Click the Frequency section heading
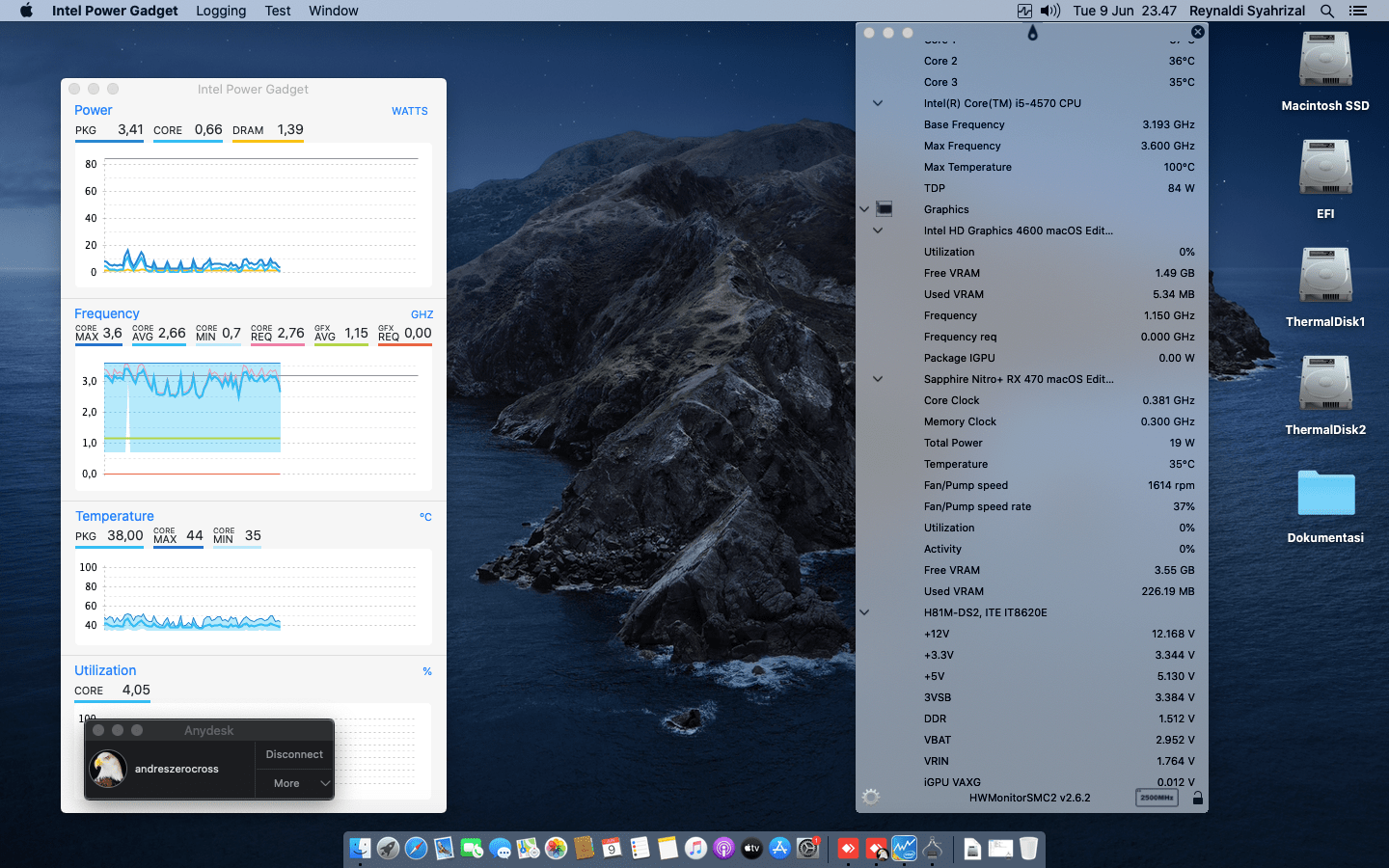1389x868 pixels. click(x=107, y=313)
